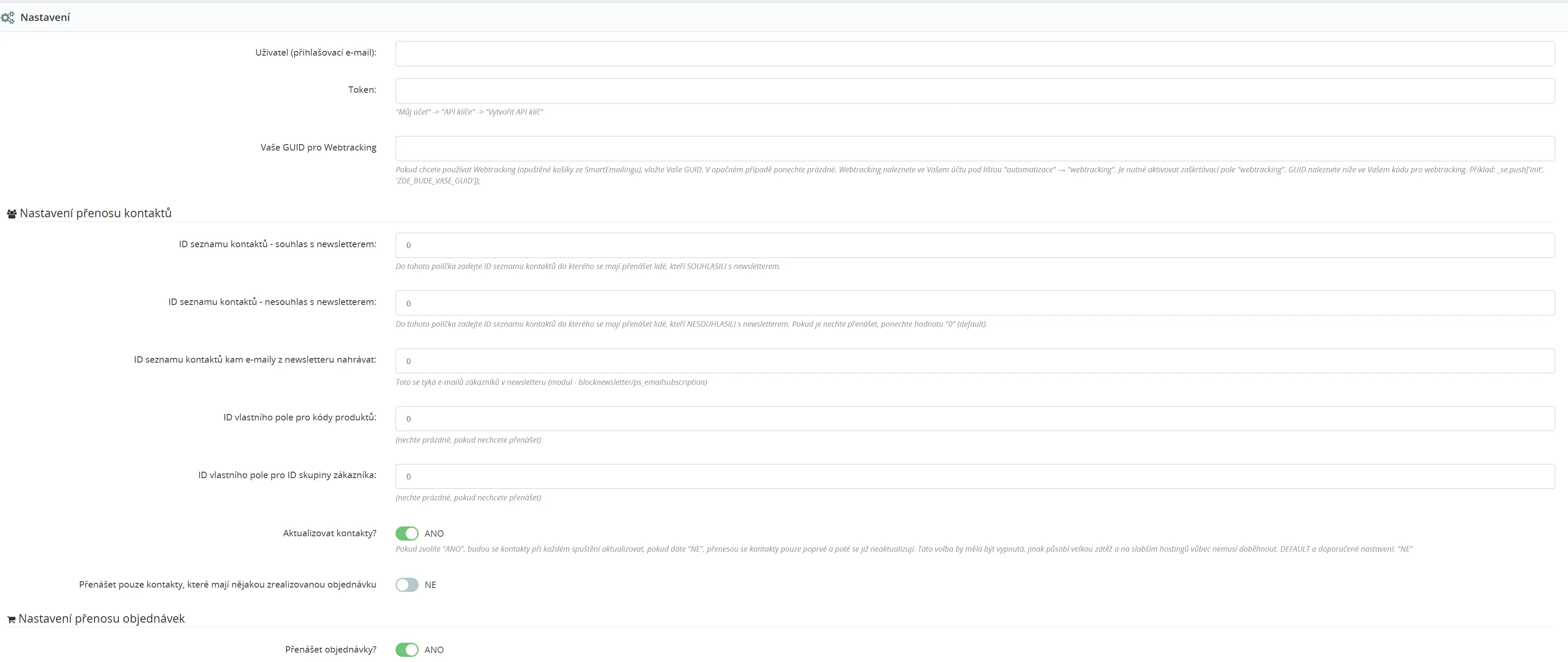Screen dimensions: 1568x662
Task: Focus the Uživatel login e-mail field
Action: 974,53
